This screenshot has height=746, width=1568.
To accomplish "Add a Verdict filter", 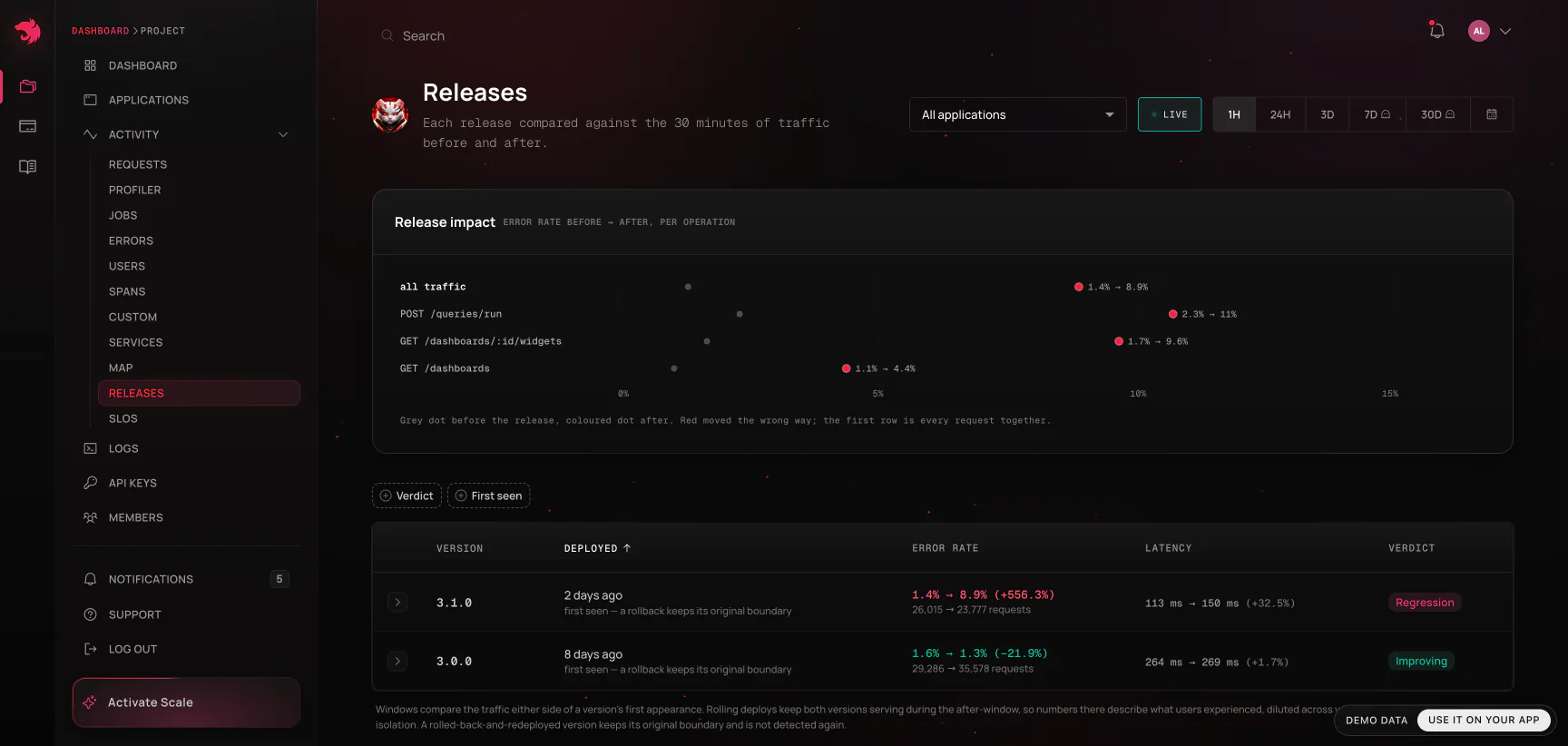I will (407, 496).
